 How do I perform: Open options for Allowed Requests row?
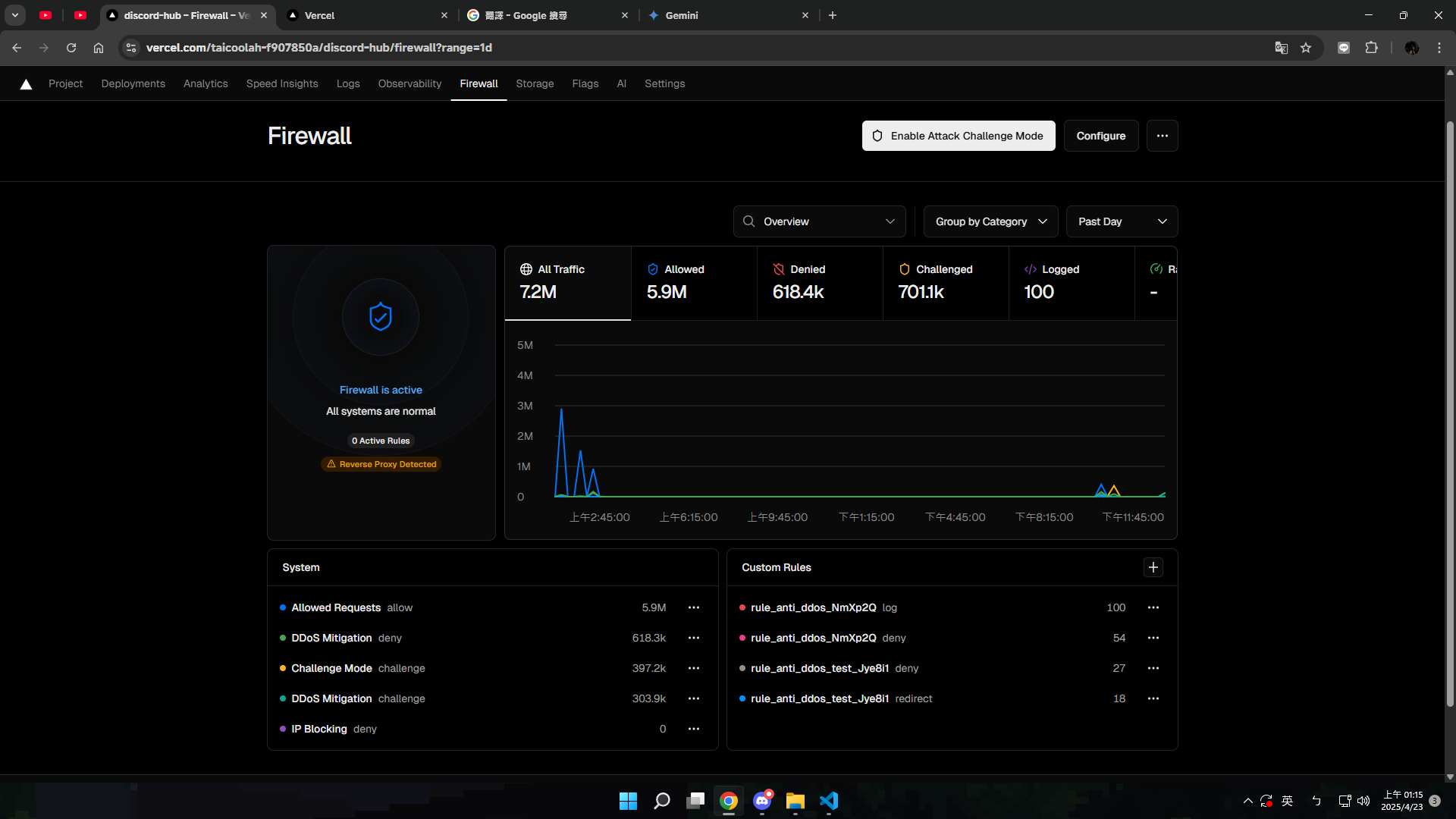693,607
